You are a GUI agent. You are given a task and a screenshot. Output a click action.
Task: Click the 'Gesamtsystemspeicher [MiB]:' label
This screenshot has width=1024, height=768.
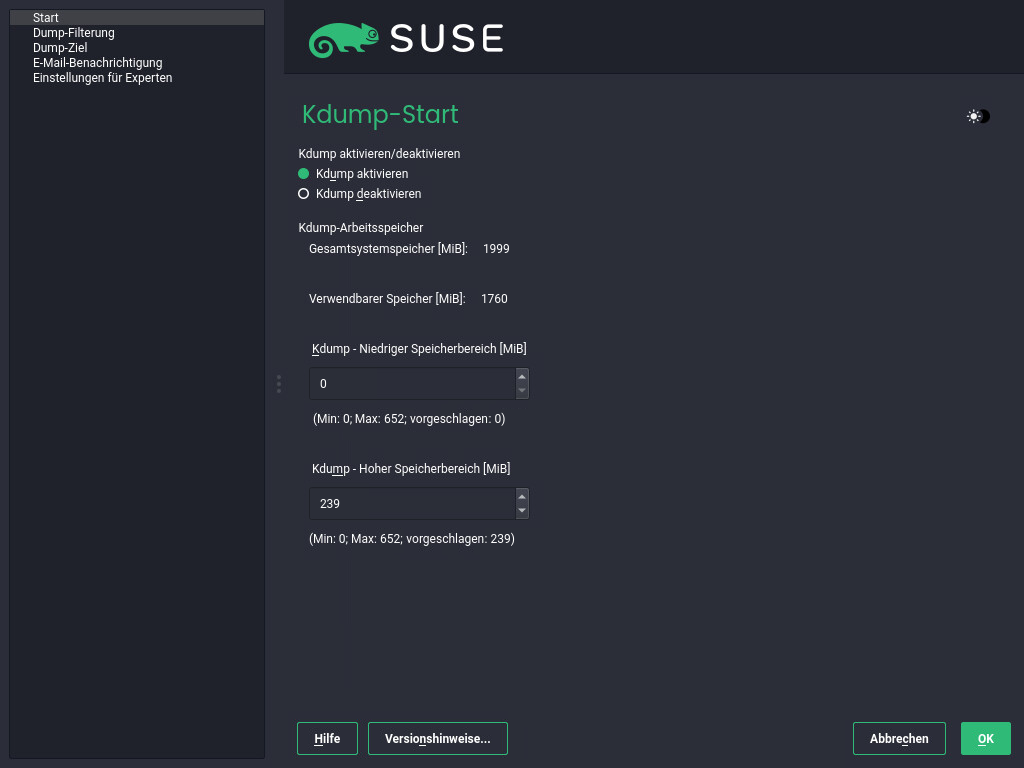click(x=389, y=249)
